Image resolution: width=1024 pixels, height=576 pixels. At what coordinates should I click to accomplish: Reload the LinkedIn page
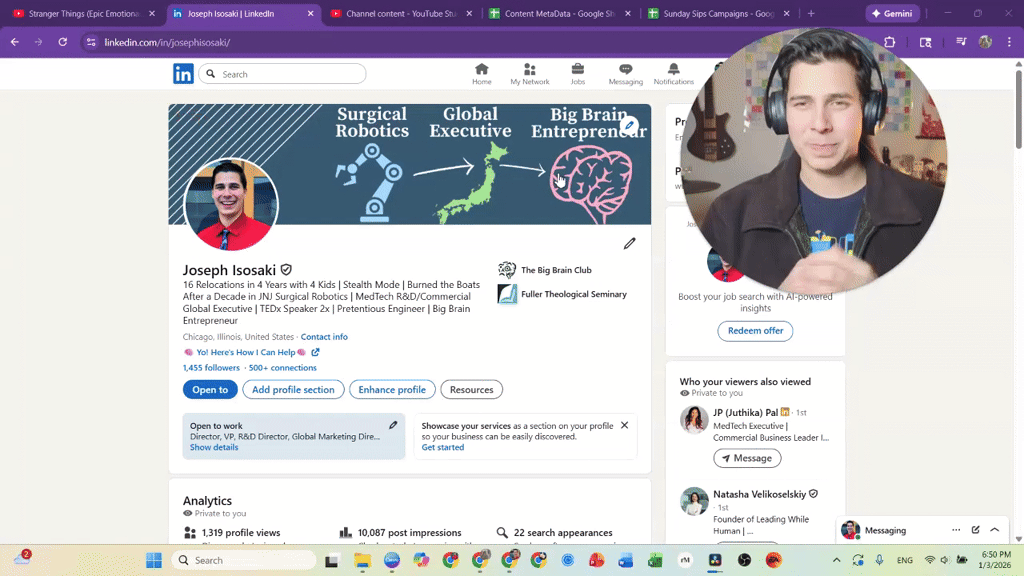63,42
